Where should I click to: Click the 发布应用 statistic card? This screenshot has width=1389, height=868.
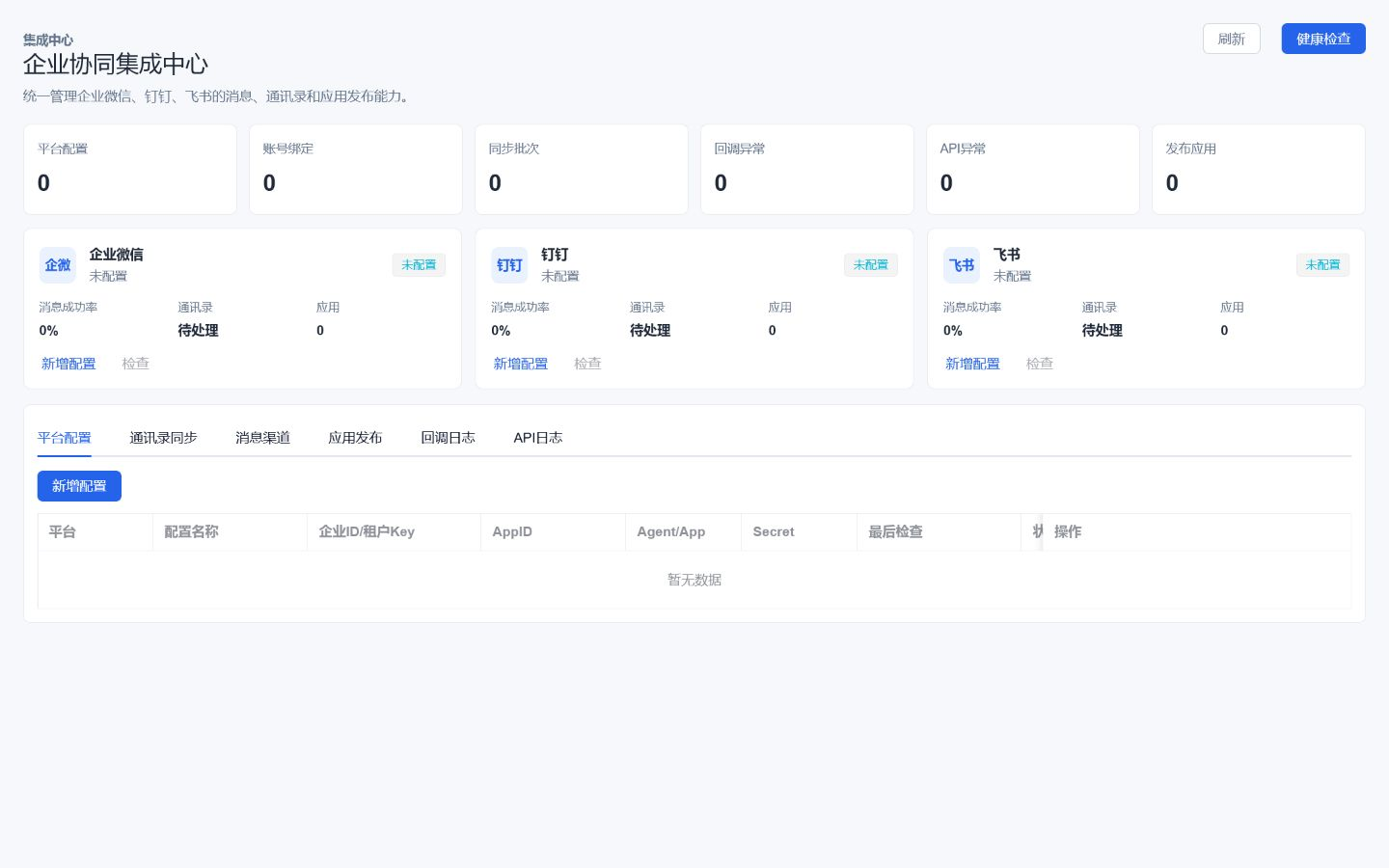1259,170
